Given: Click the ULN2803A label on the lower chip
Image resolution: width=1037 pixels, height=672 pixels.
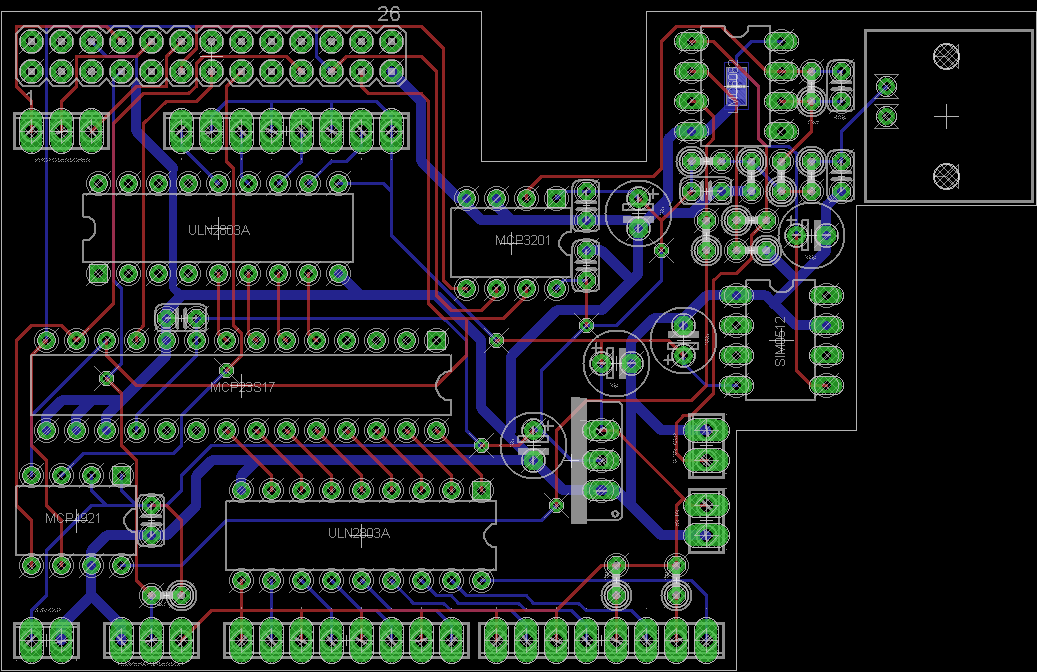Looking at the screenshot, I should [x=359, y=533].
